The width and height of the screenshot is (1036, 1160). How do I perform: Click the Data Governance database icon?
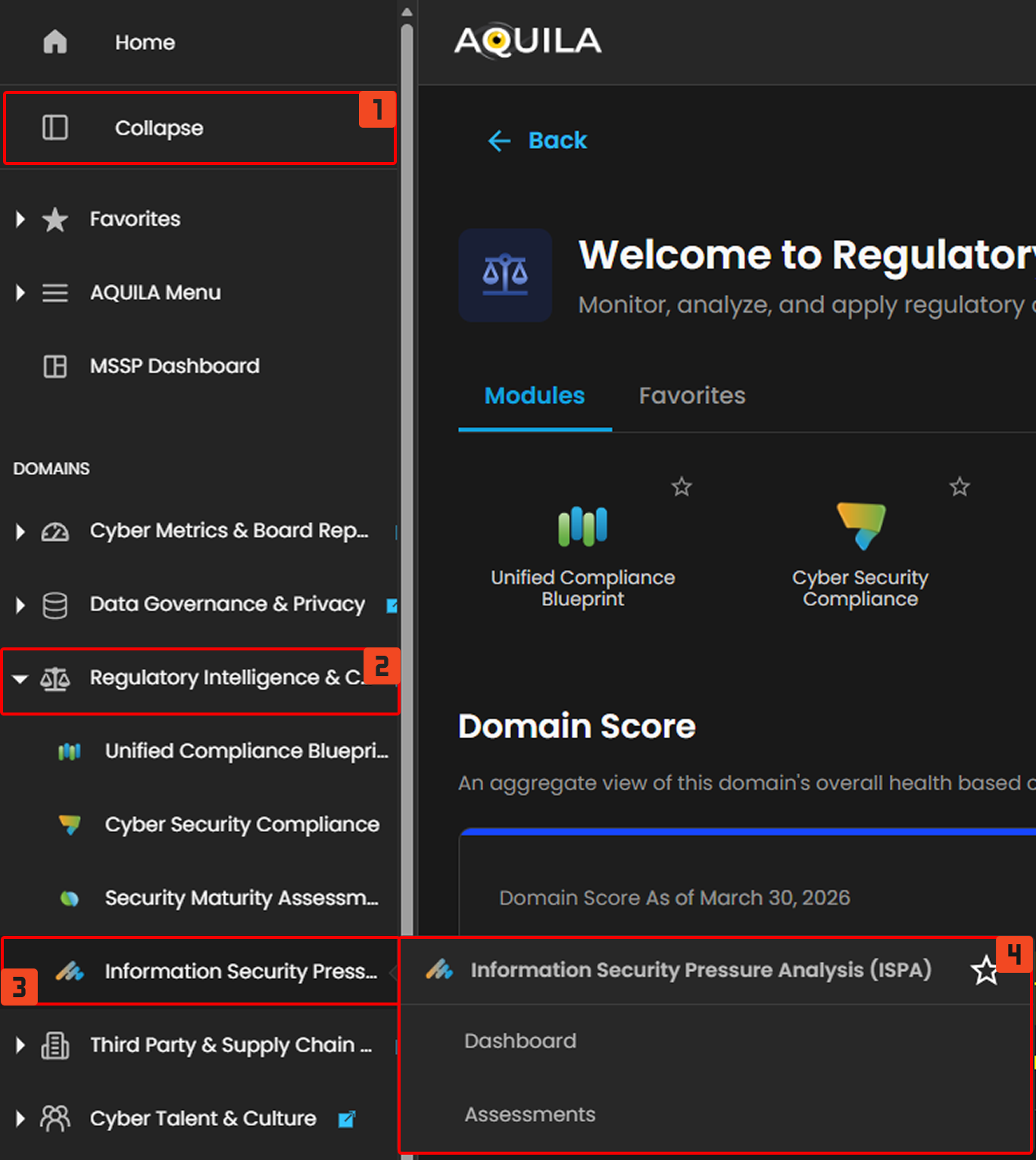55,605
